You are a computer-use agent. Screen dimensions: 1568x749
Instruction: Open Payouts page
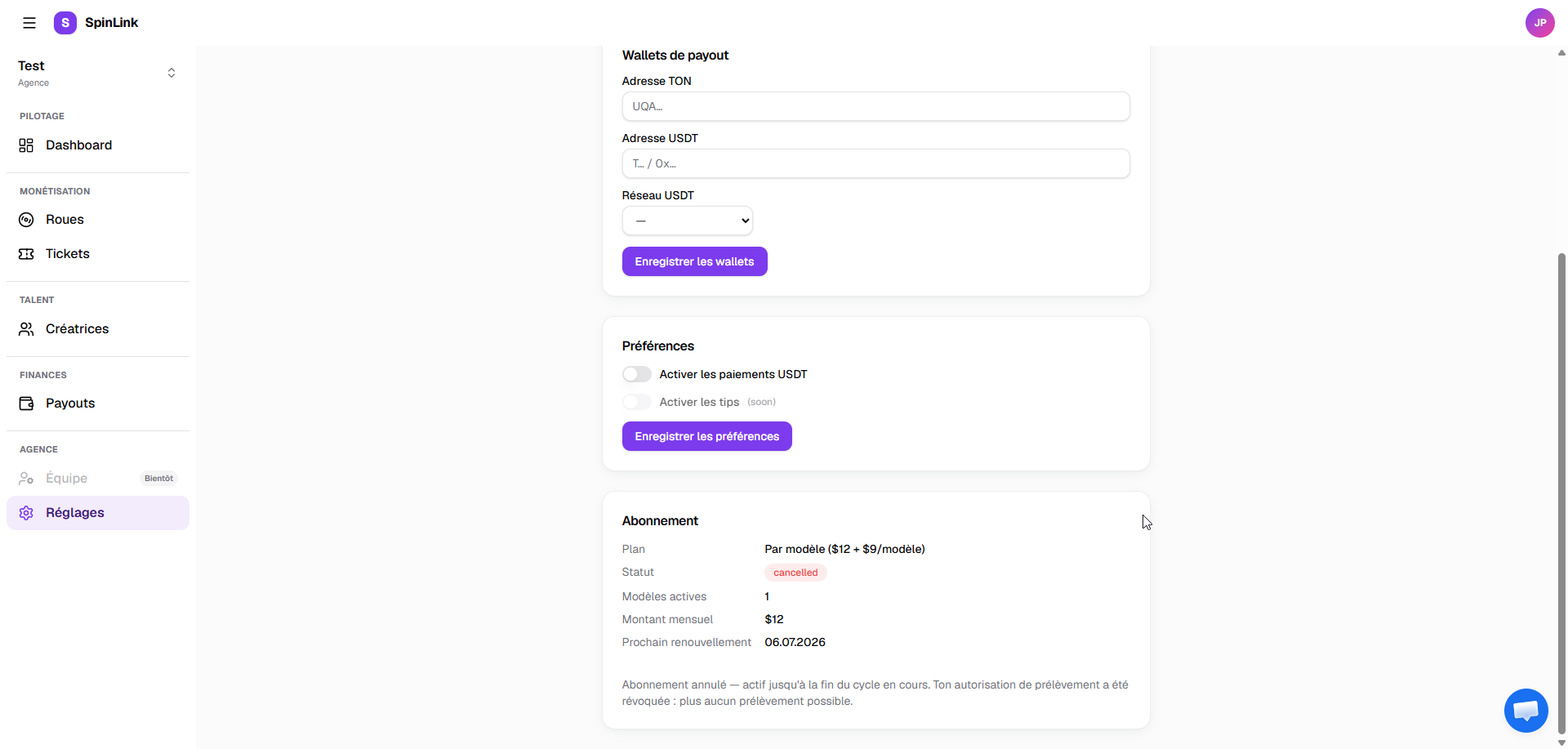[98, 403]
